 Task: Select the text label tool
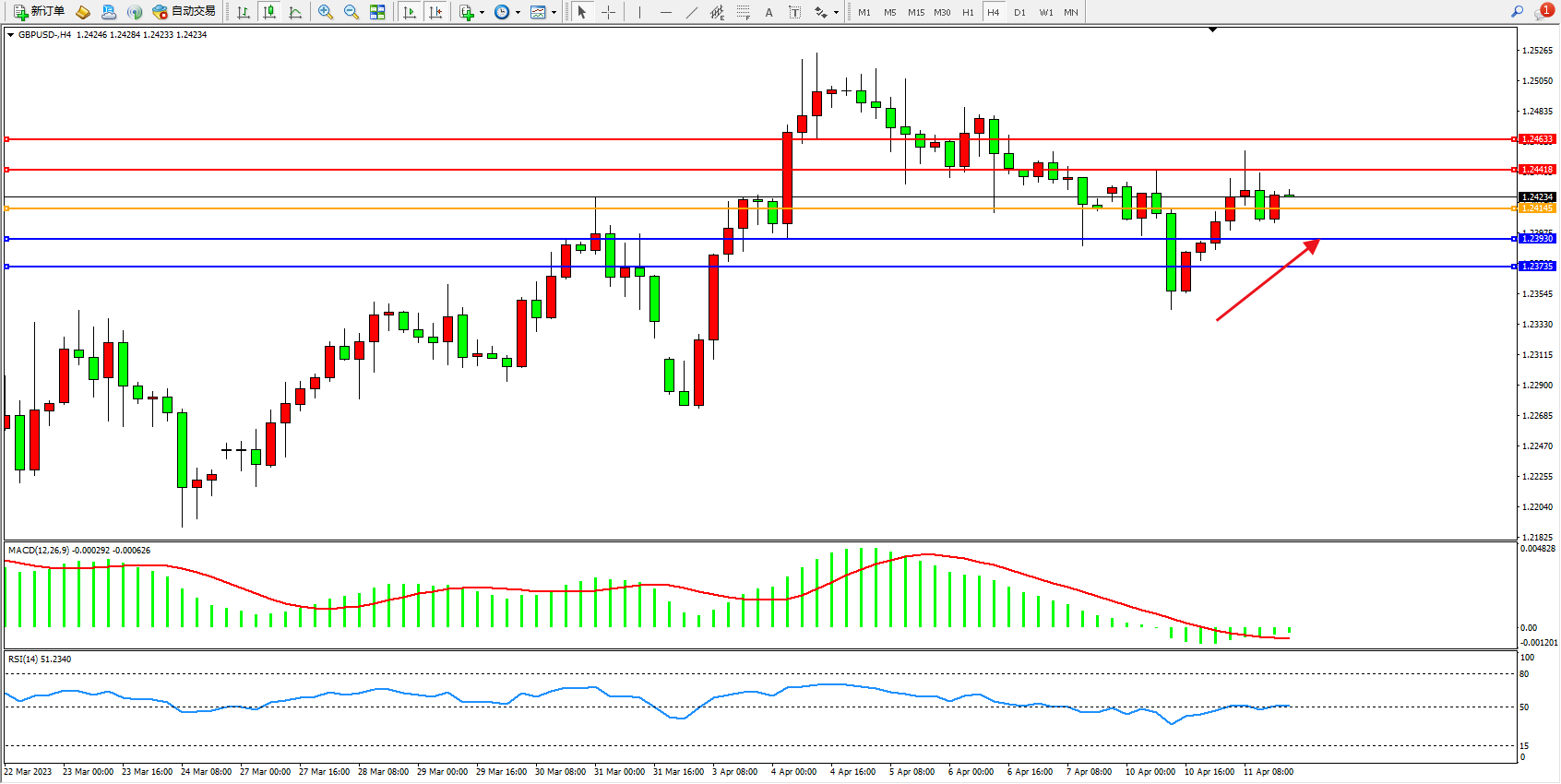click(x=794, y=12)
